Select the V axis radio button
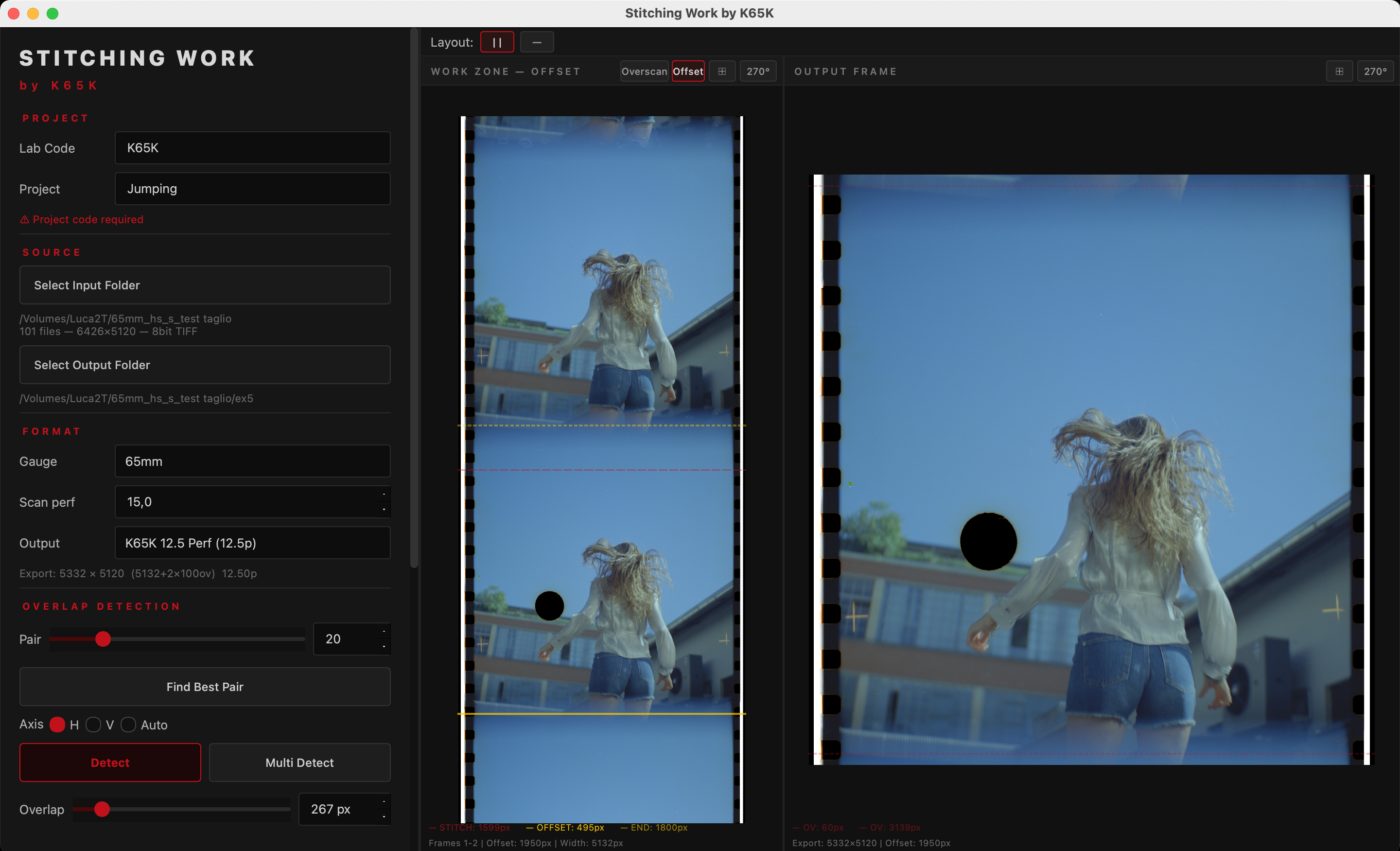This screenshot has width=1400, height=851. coord(94,725)
